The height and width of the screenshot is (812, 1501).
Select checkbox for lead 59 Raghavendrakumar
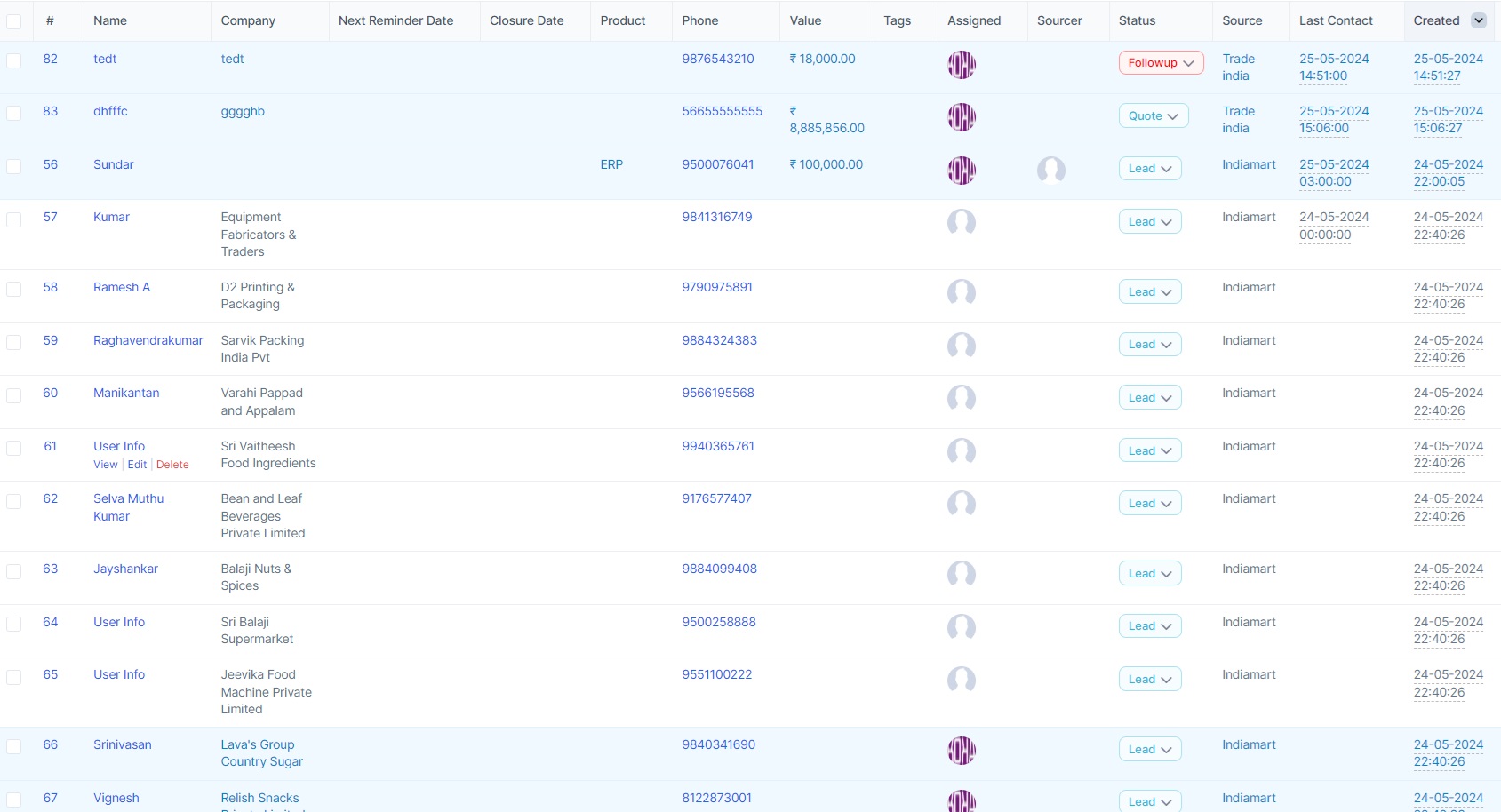click(x=14, y=342)
